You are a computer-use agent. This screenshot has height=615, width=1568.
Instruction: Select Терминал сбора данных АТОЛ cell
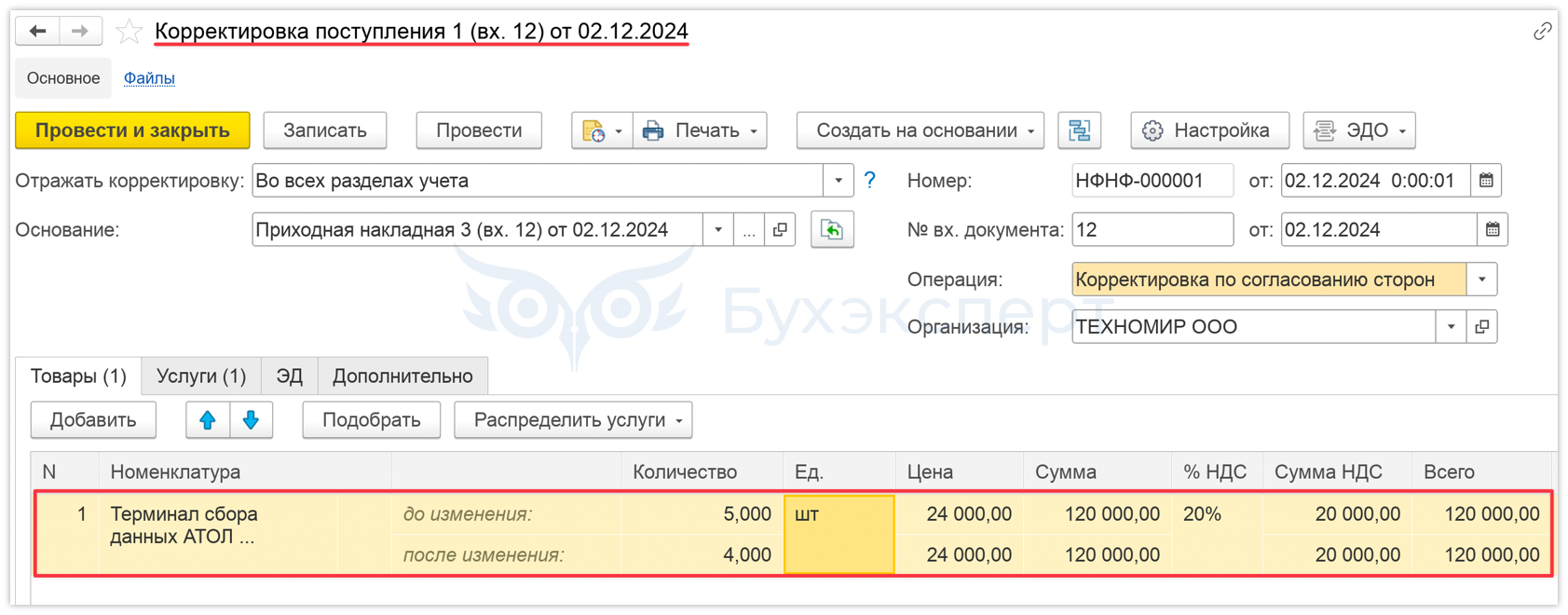(x=218, y=534)
